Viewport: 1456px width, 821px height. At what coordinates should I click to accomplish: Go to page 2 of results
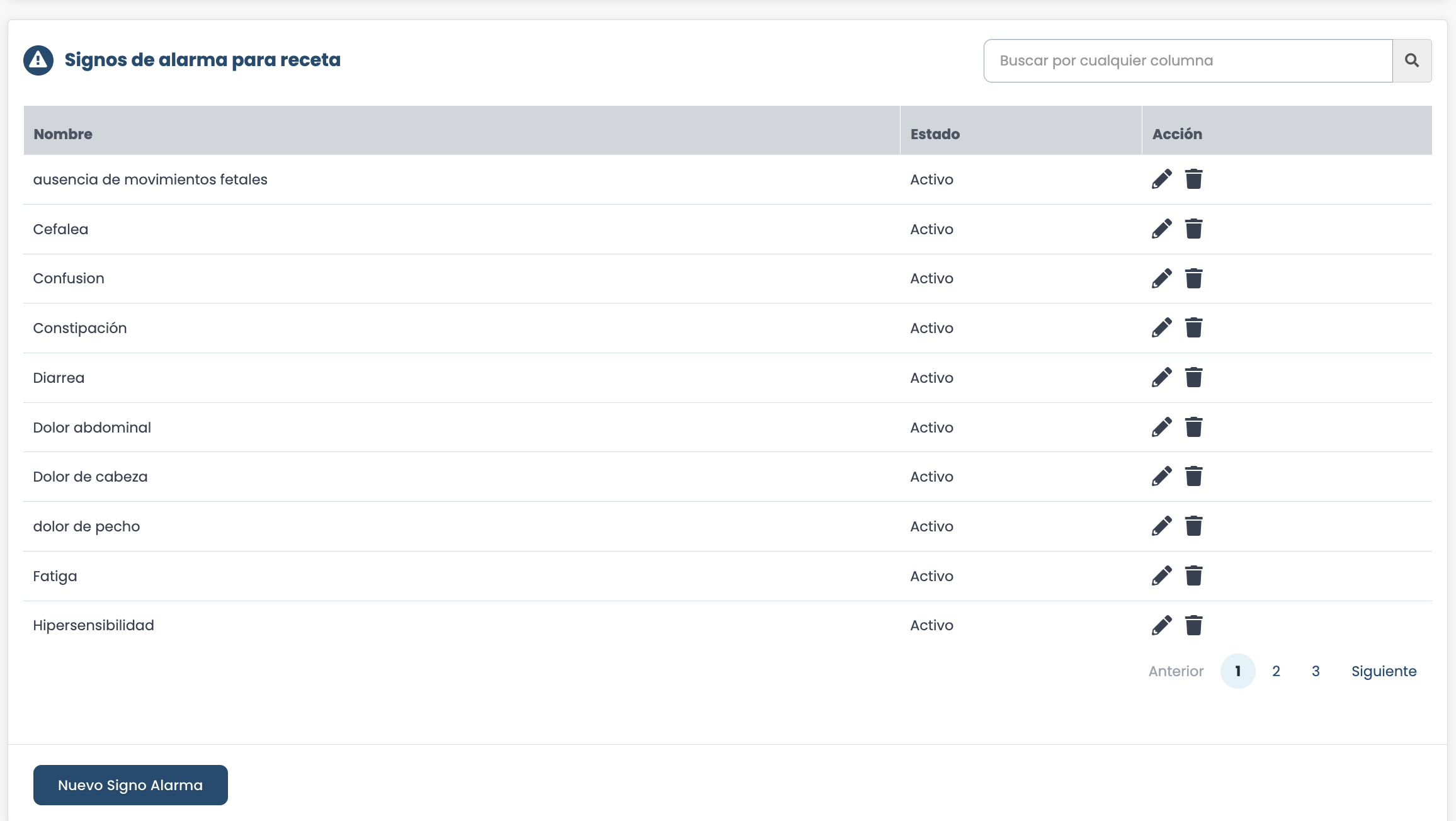click(x=1276, y=671)
